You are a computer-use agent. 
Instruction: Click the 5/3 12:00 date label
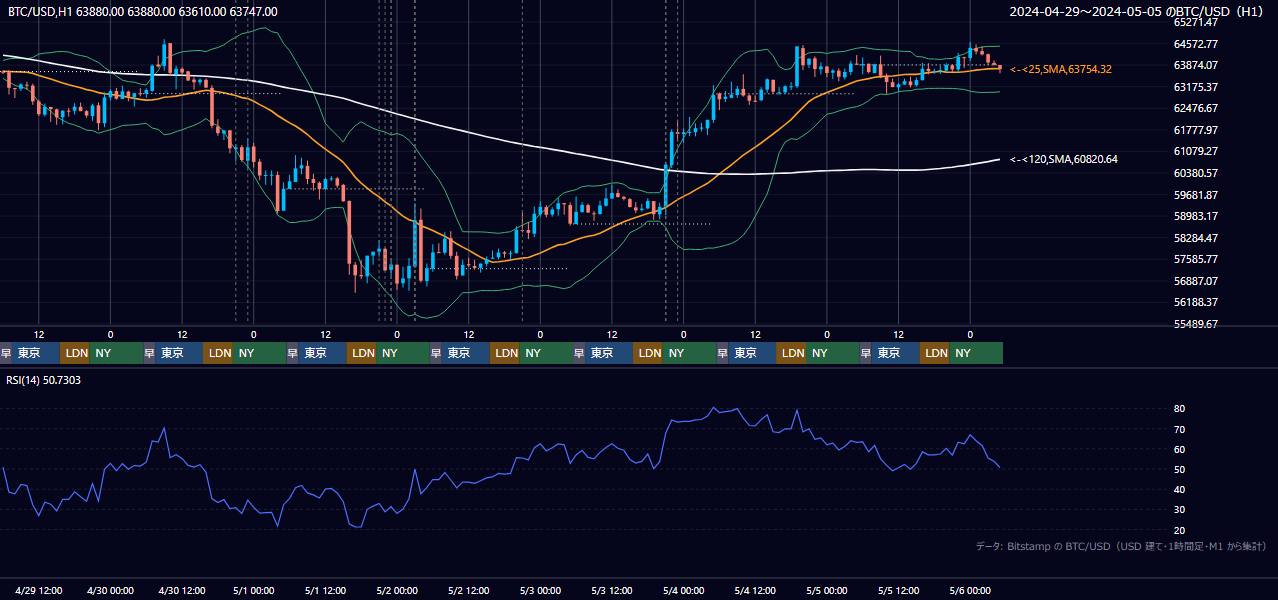(612, 590)
